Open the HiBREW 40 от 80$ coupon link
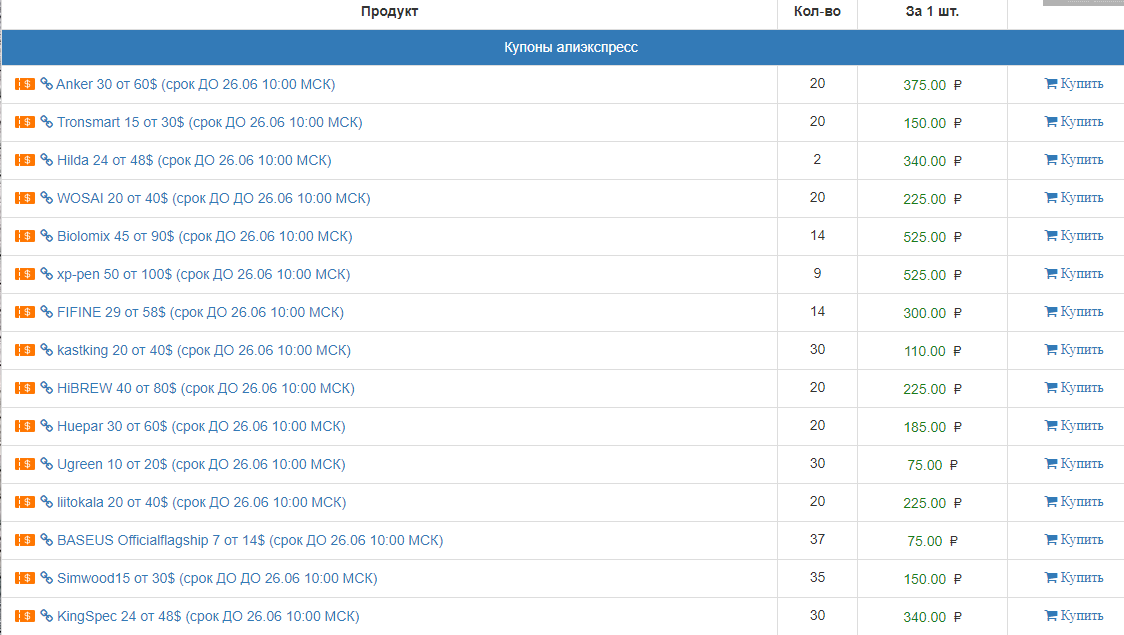1124x635 pixels. [x=206, y=388]
